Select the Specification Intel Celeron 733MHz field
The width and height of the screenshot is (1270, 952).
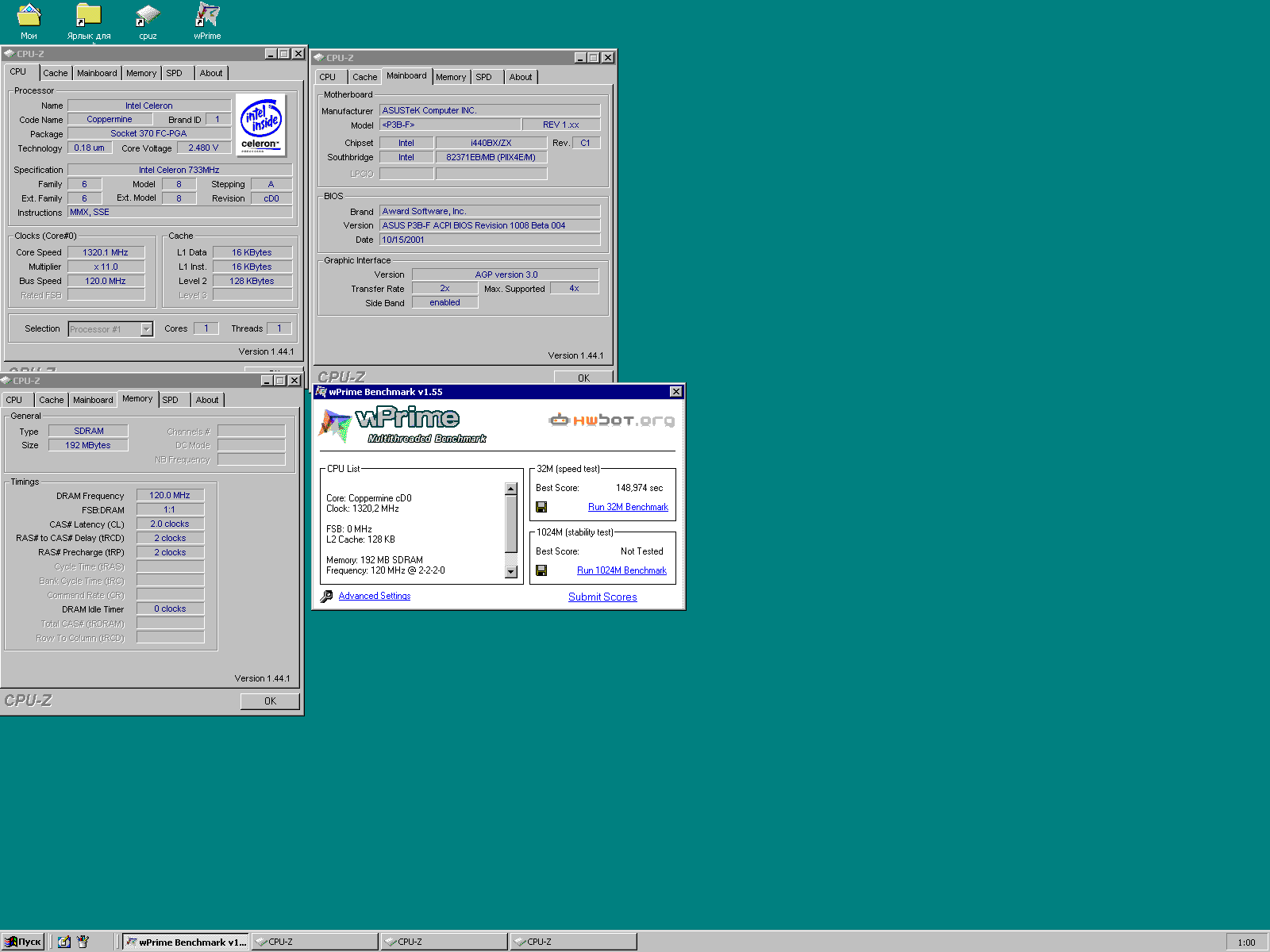pos(179,170)
